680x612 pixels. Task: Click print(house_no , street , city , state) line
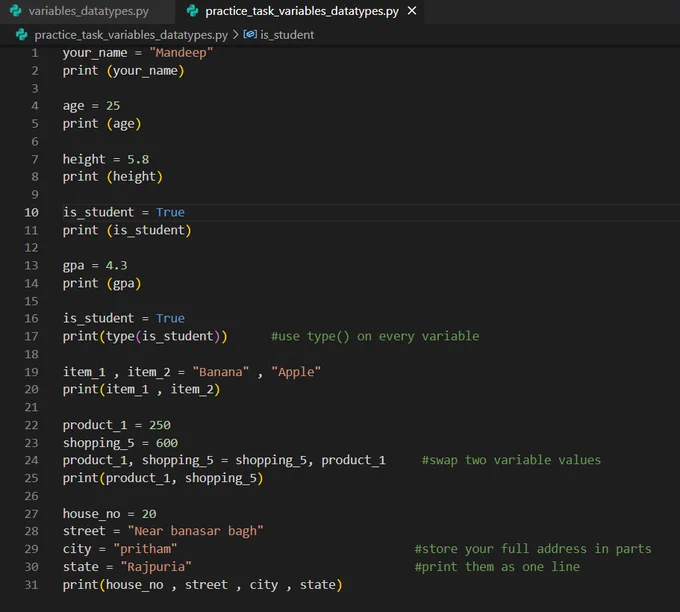(x=203, y=585)
